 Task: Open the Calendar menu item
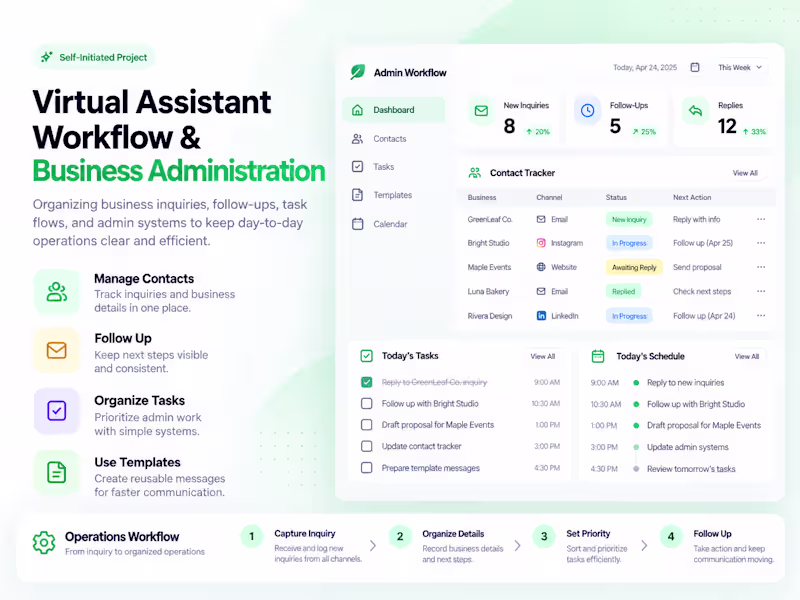point(394,224)
